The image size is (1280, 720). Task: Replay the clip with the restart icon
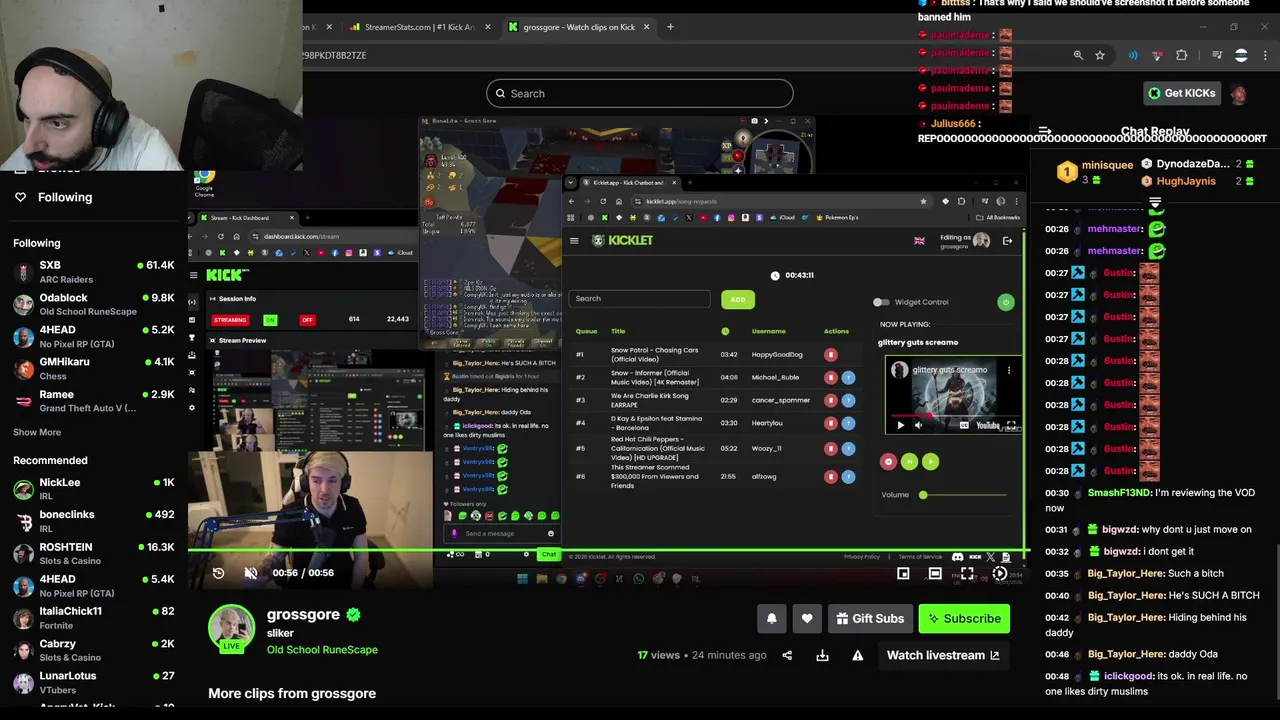coord(218,573)
